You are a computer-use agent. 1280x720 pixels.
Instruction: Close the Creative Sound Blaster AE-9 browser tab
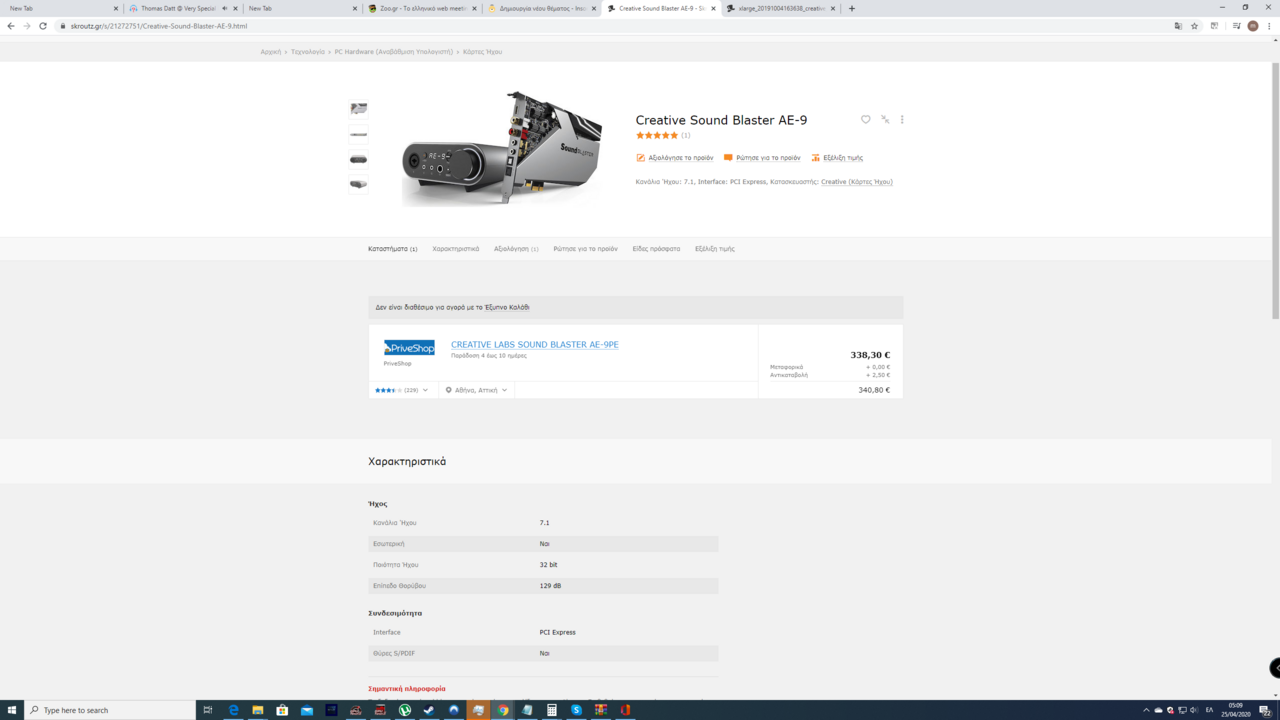tap(714, 8)
